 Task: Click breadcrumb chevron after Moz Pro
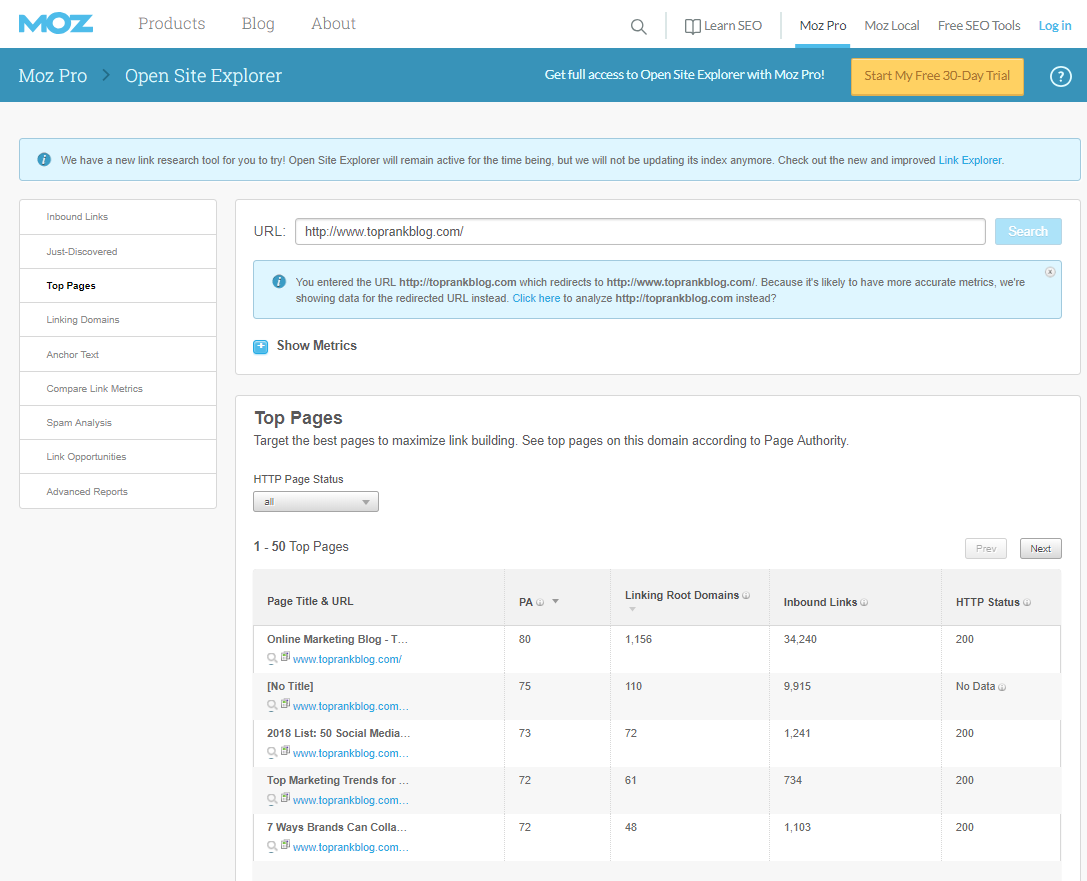(x=106, y=75)
